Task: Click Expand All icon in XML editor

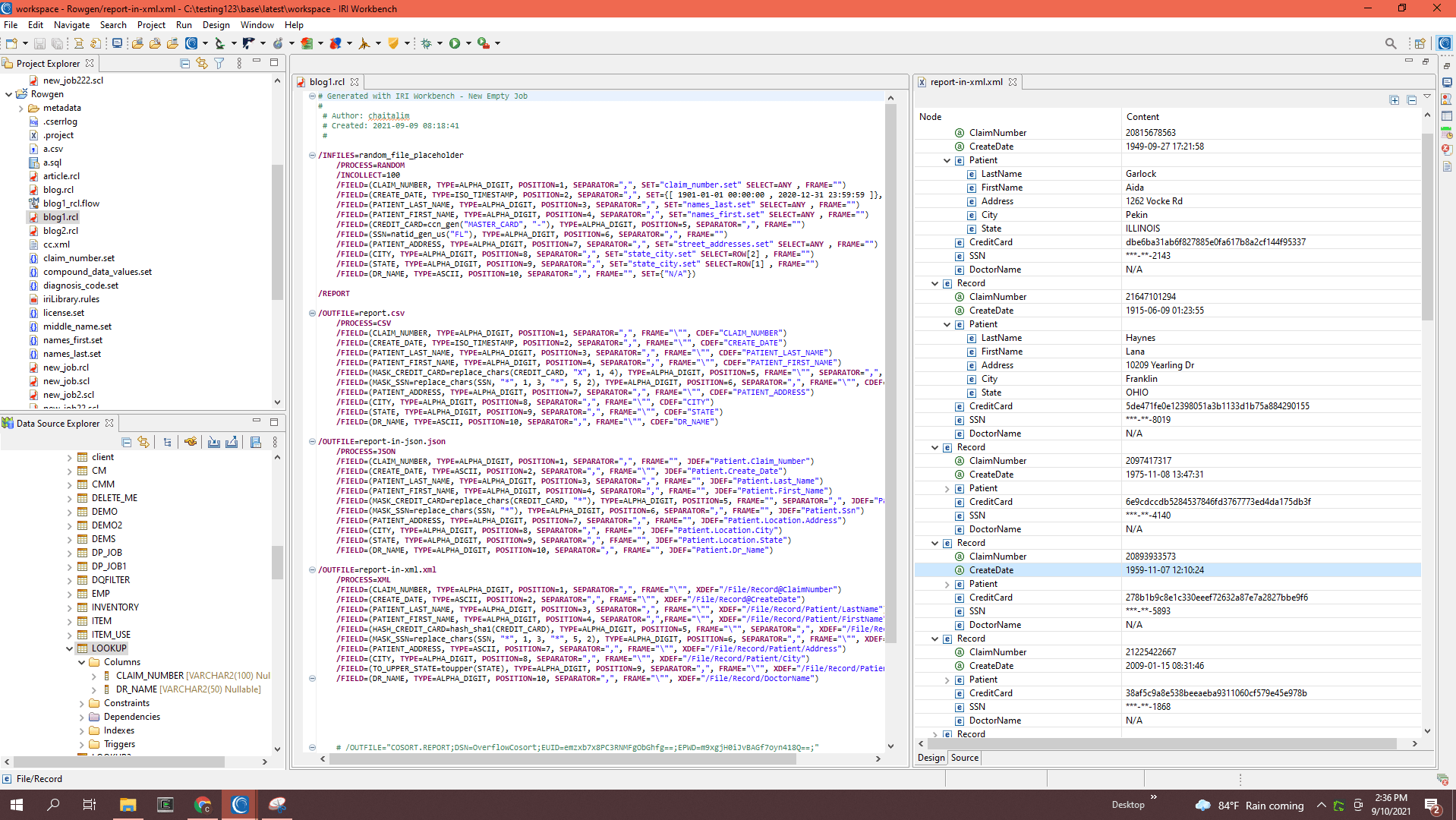Action: coord(1394,100)
